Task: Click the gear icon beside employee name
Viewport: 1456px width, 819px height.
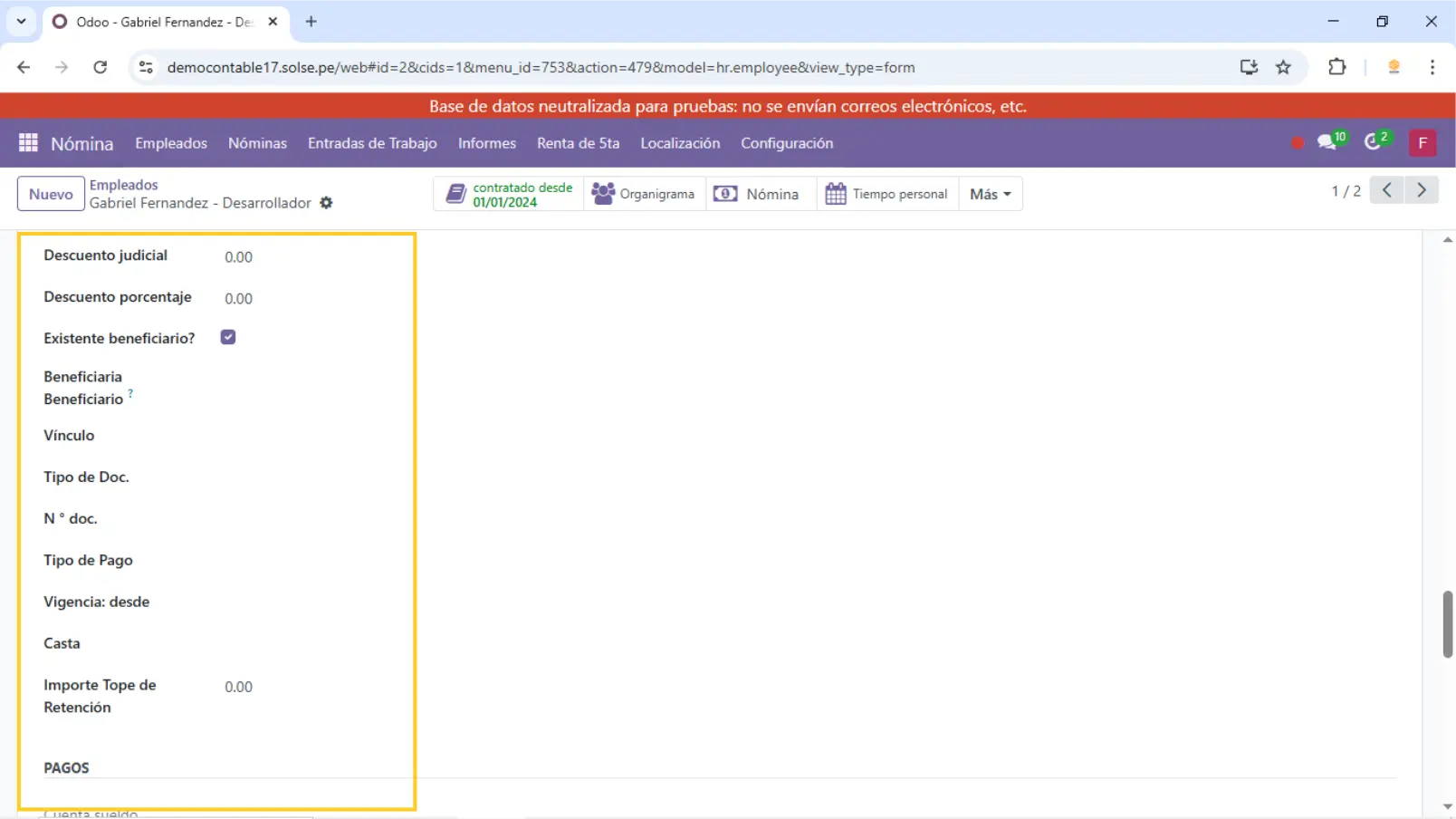Action: (326, 203)
